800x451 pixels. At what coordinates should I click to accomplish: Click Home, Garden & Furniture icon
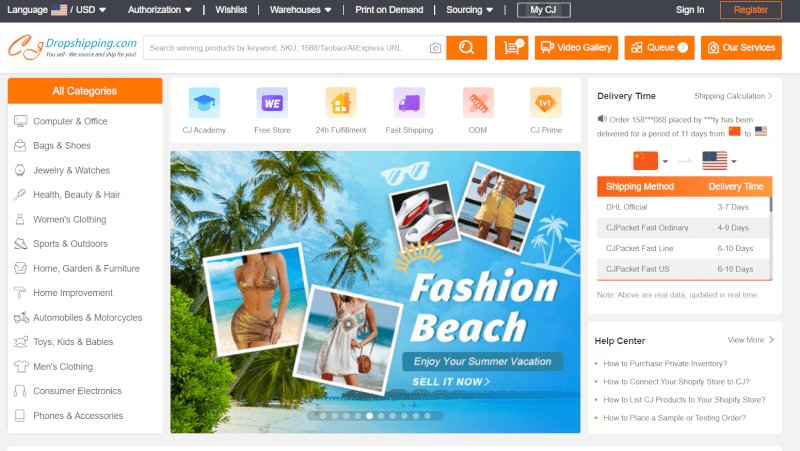[20, 268]
